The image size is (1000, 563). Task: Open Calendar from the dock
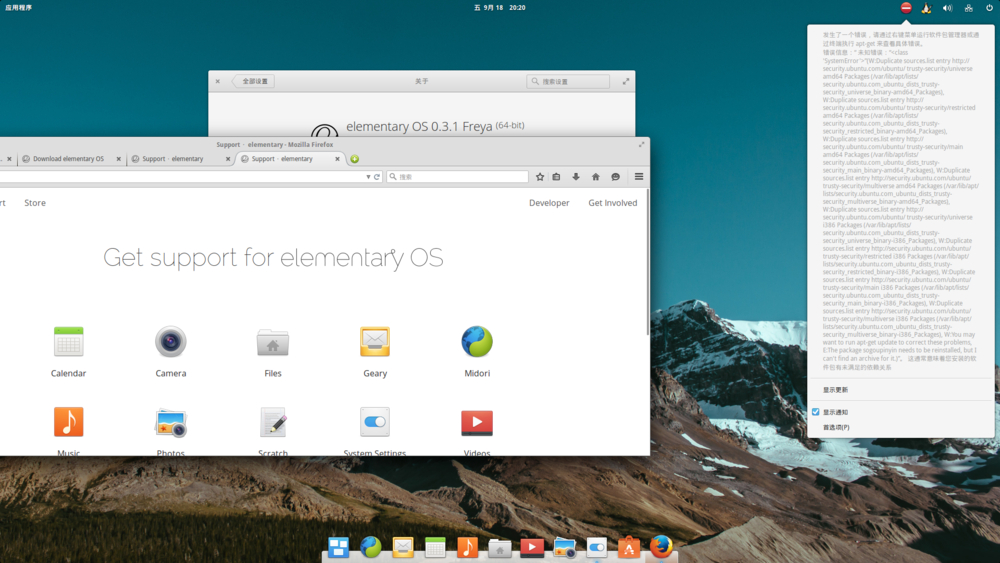tap(435, 547)
